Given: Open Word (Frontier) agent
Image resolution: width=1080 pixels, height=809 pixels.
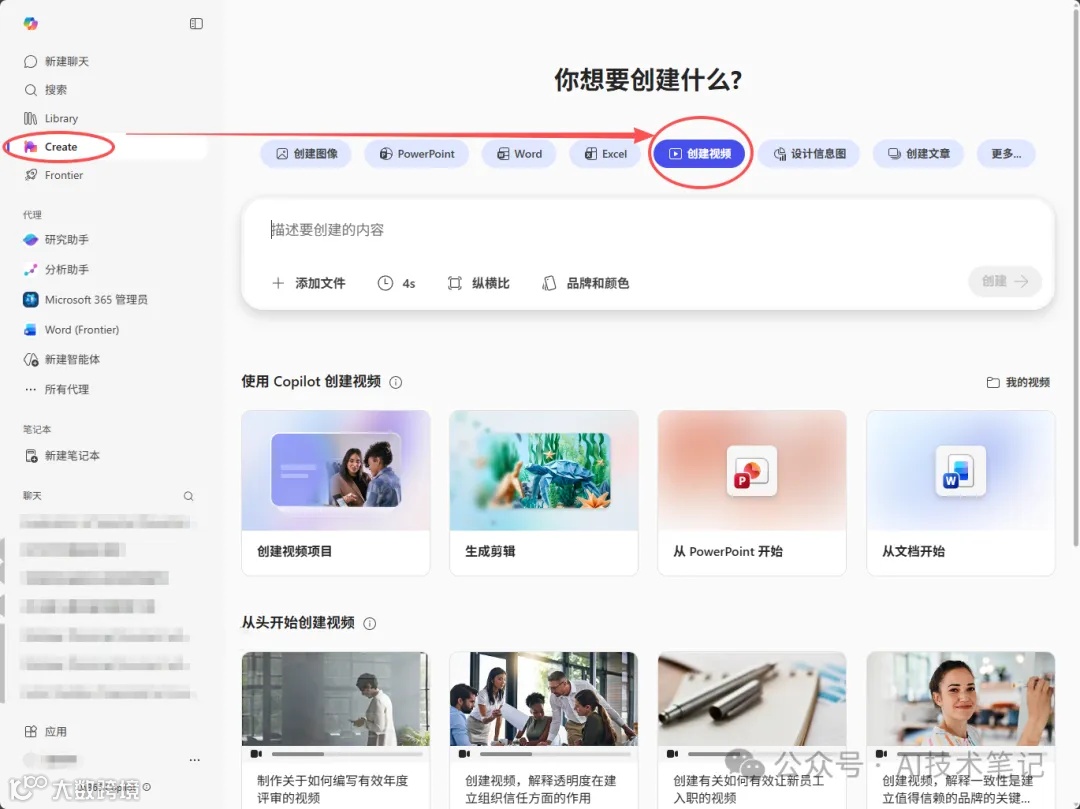Looking at the screenshot, I should [72, 330].
